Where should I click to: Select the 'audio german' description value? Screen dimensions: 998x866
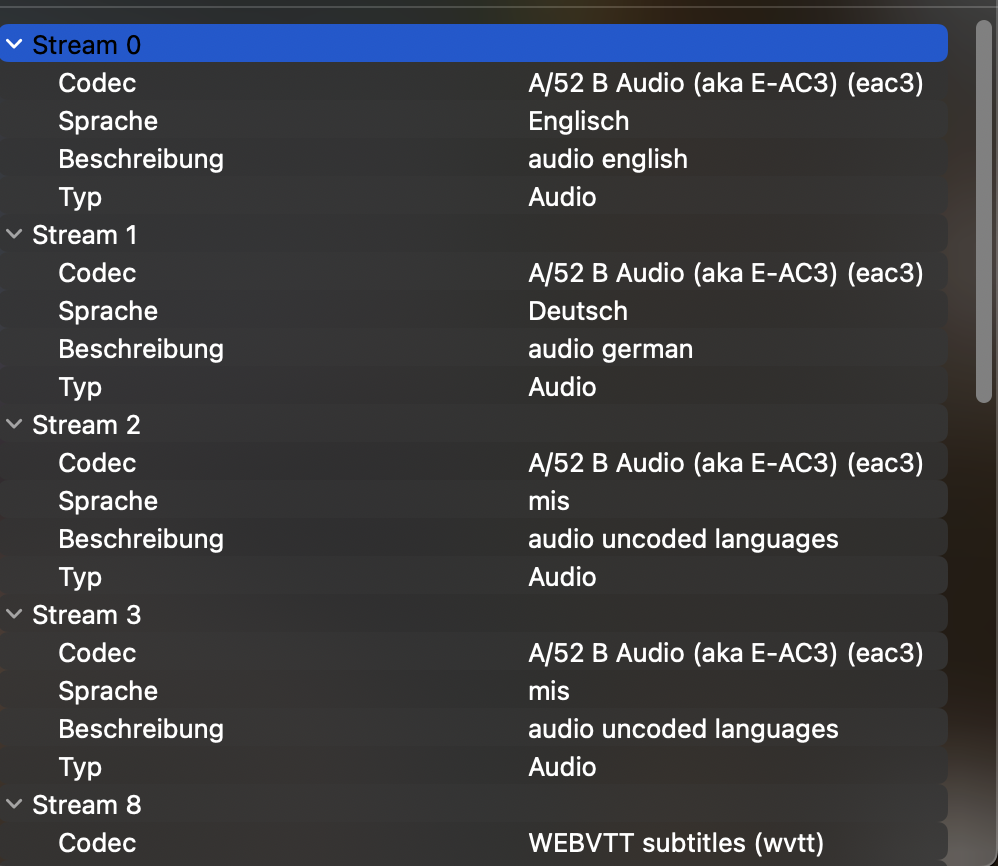pyautogui.click(x=610, y=349)
